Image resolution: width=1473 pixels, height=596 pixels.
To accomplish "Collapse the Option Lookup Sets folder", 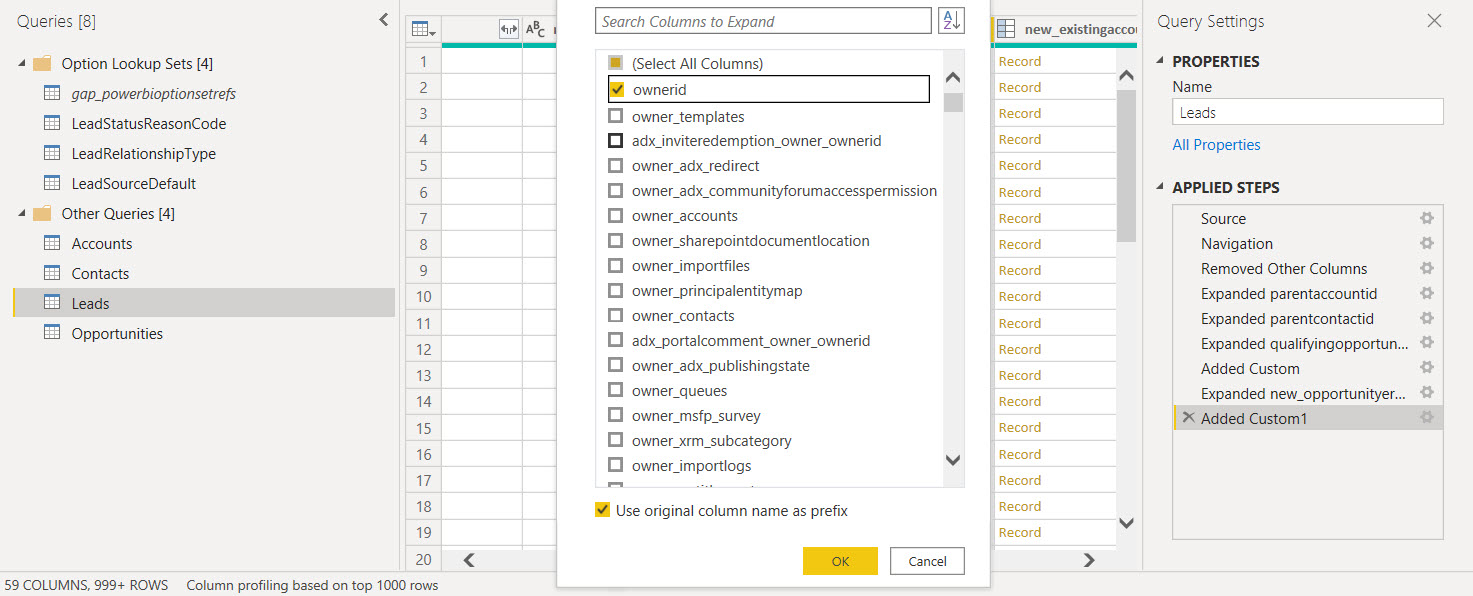I will pos(22,64).
